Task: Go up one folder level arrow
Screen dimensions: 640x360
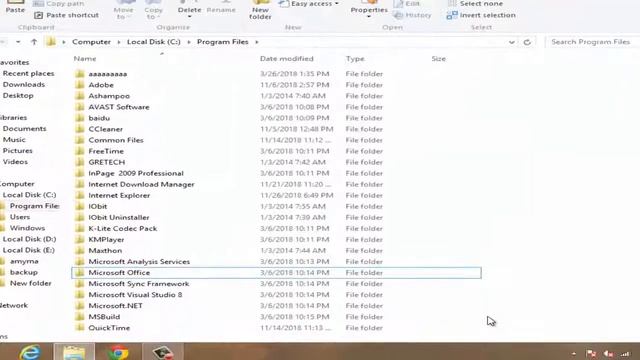Action: point(34,42)
